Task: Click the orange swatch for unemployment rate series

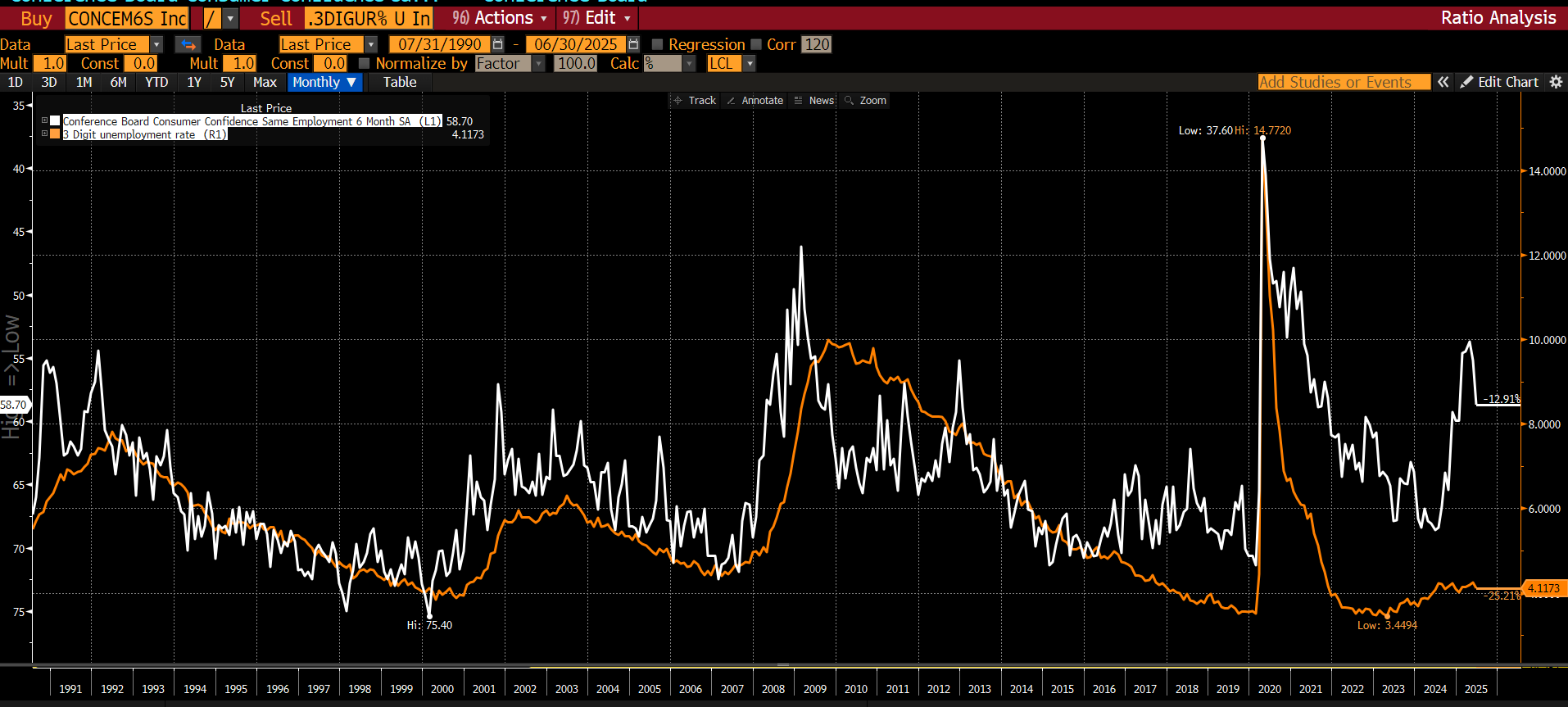Action: coord(55,134)
